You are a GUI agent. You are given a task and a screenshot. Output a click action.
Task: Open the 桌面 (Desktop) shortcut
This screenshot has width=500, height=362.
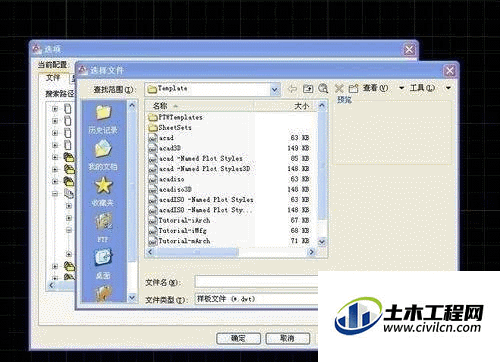[x=103, y=265]
